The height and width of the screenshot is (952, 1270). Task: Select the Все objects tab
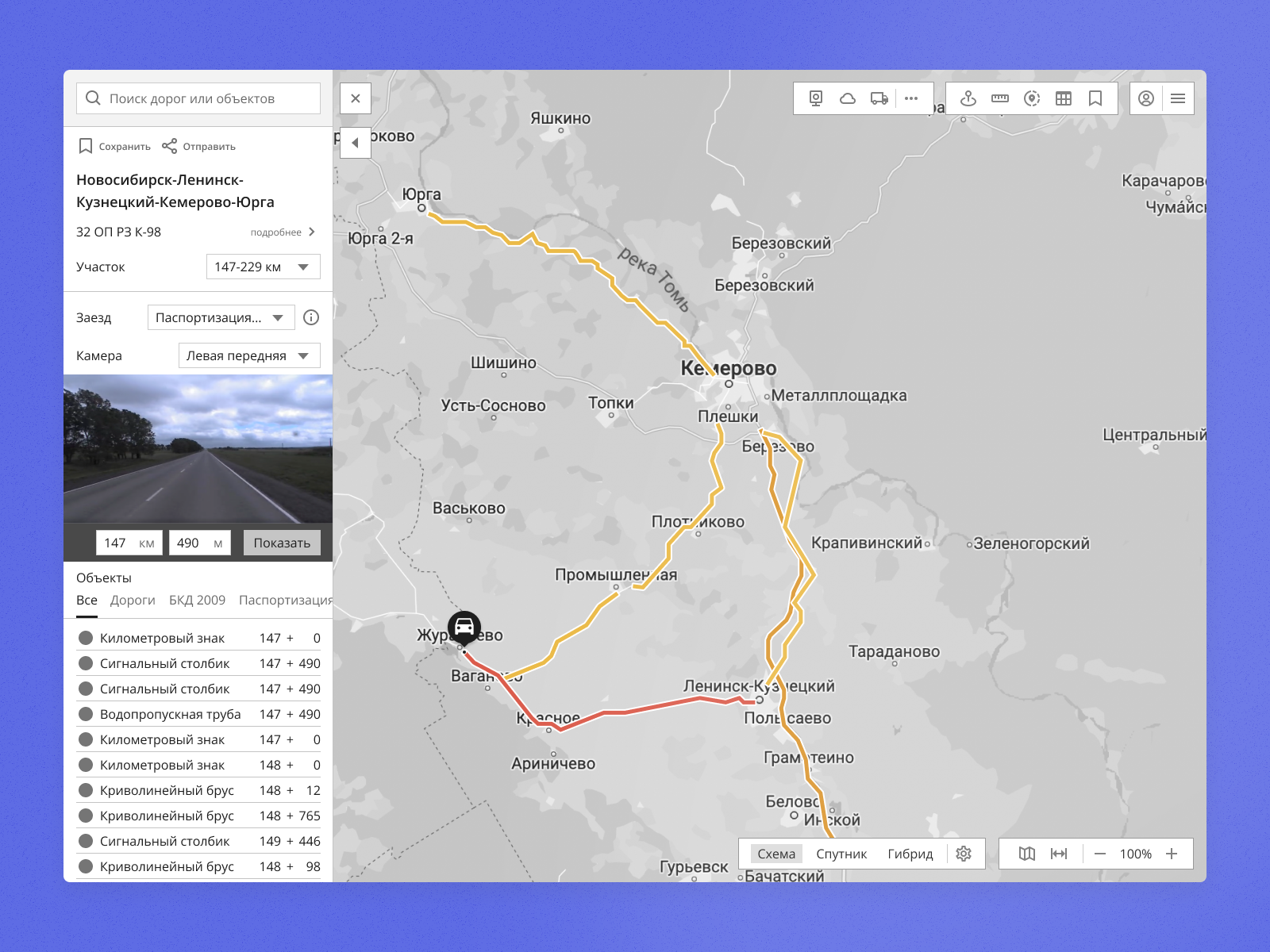coord(87,601)
